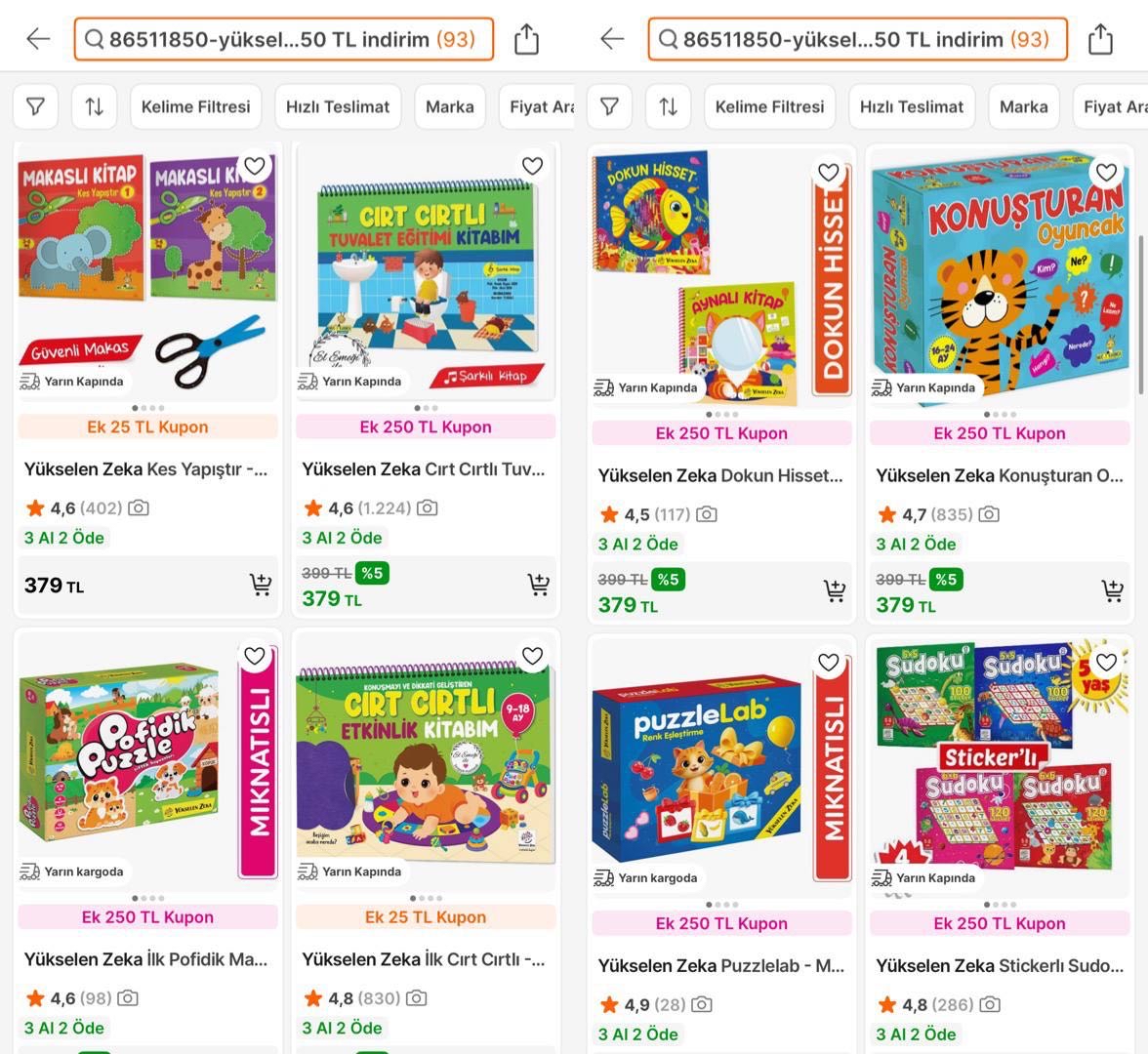This screenshot has height=1054, width=1148.
Task: Favorite the Sticker'lı Sudoku product
Action: 1105,662
